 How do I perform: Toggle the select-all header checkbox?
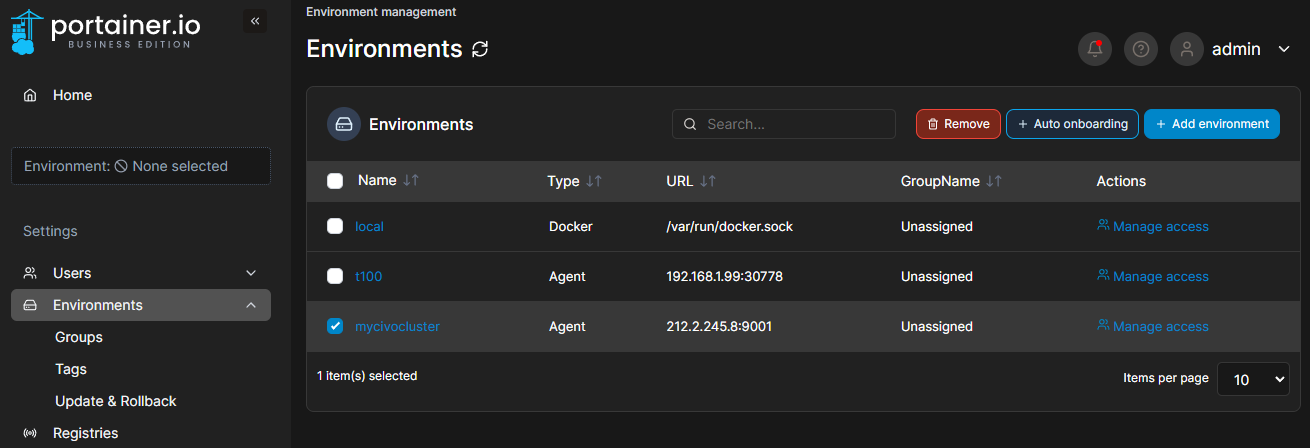coord(335,181)
